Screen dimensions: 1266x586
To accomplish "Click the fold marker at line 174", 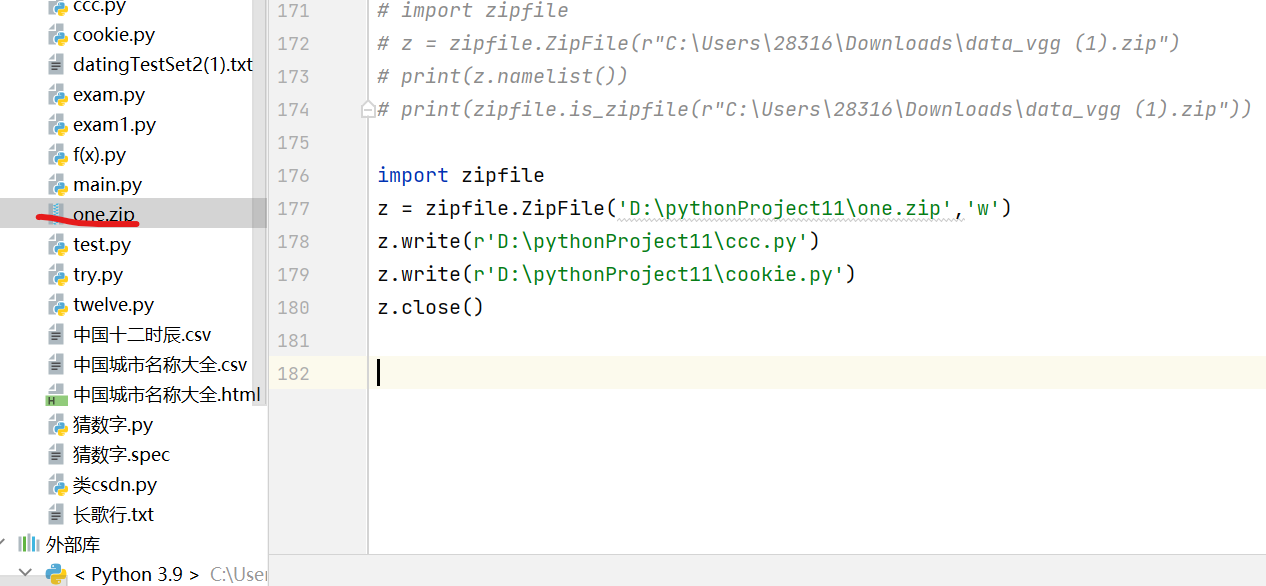I will pyautogui.click(x=368, y=109).
